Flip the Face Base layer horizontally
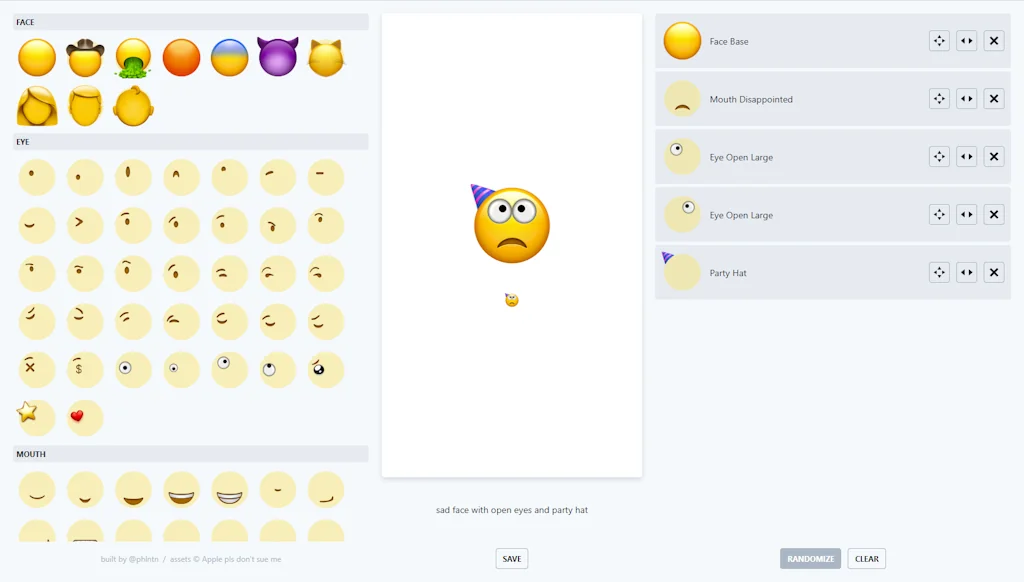 (966, 40)
